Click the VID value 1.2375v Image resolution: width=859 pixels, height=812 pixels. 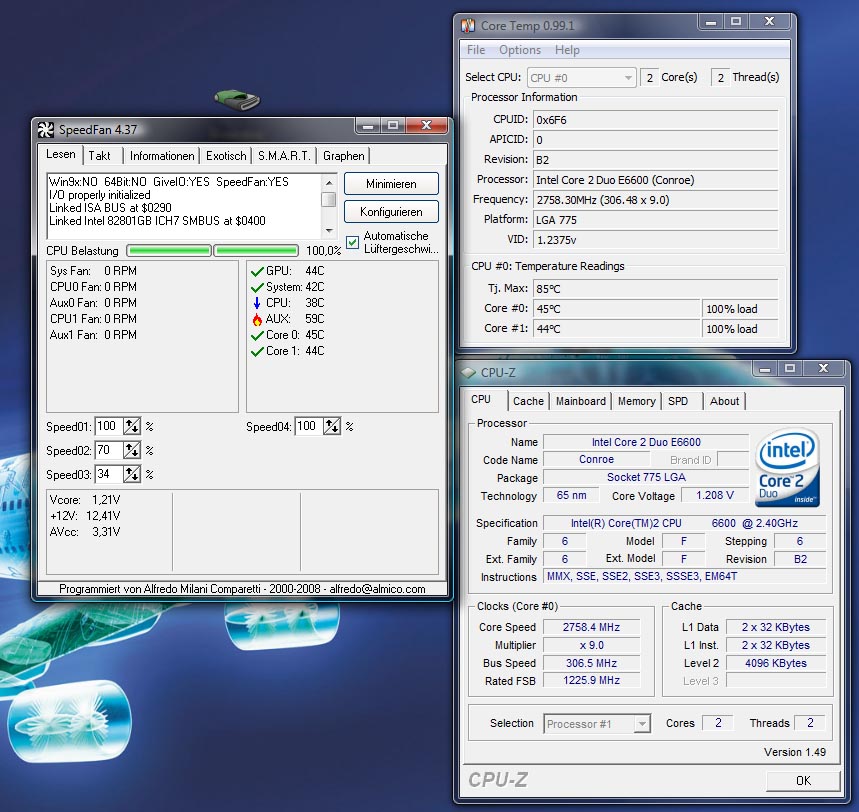pyautogui.click(x=655, y=240)
